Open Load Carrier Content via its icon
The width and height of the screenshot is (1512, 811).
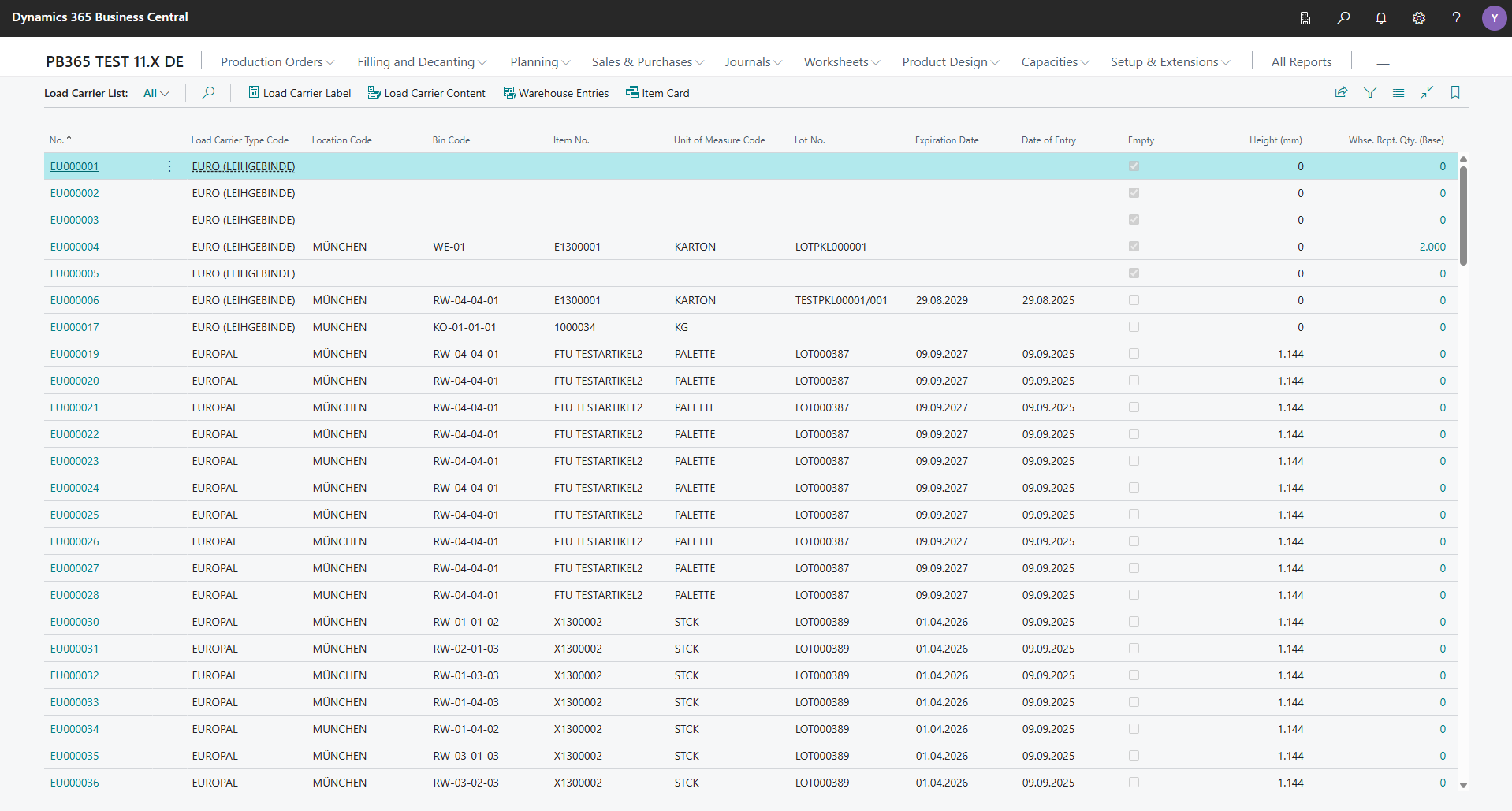(373, 92)
